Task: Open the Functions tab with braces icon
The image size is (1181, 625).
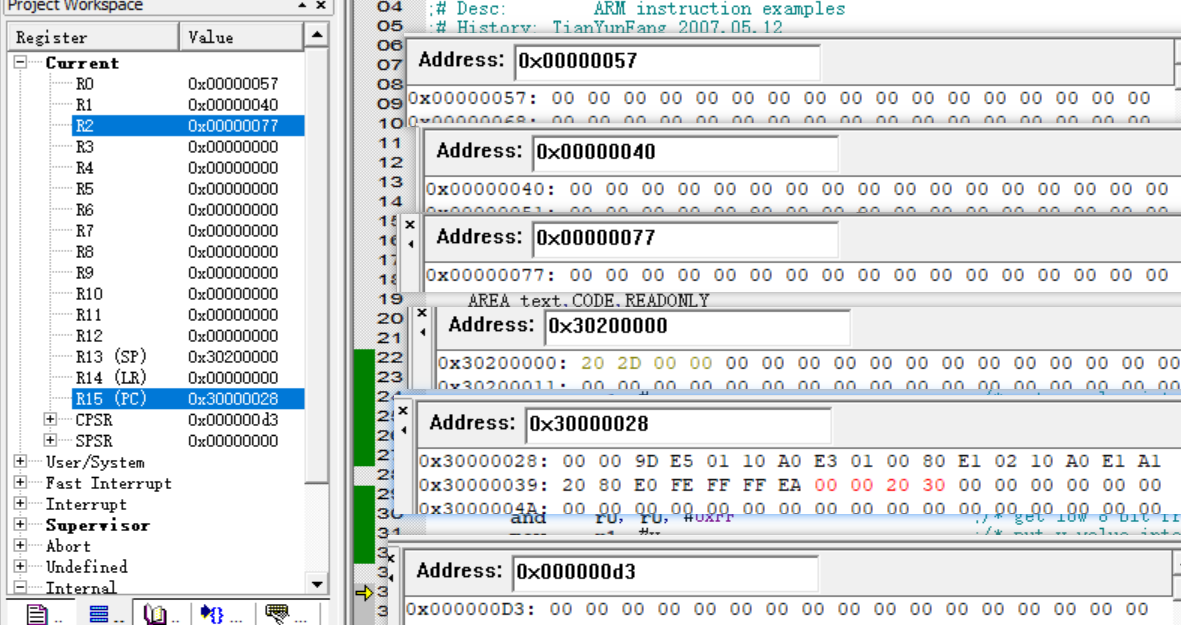Action: coord(212,614)
